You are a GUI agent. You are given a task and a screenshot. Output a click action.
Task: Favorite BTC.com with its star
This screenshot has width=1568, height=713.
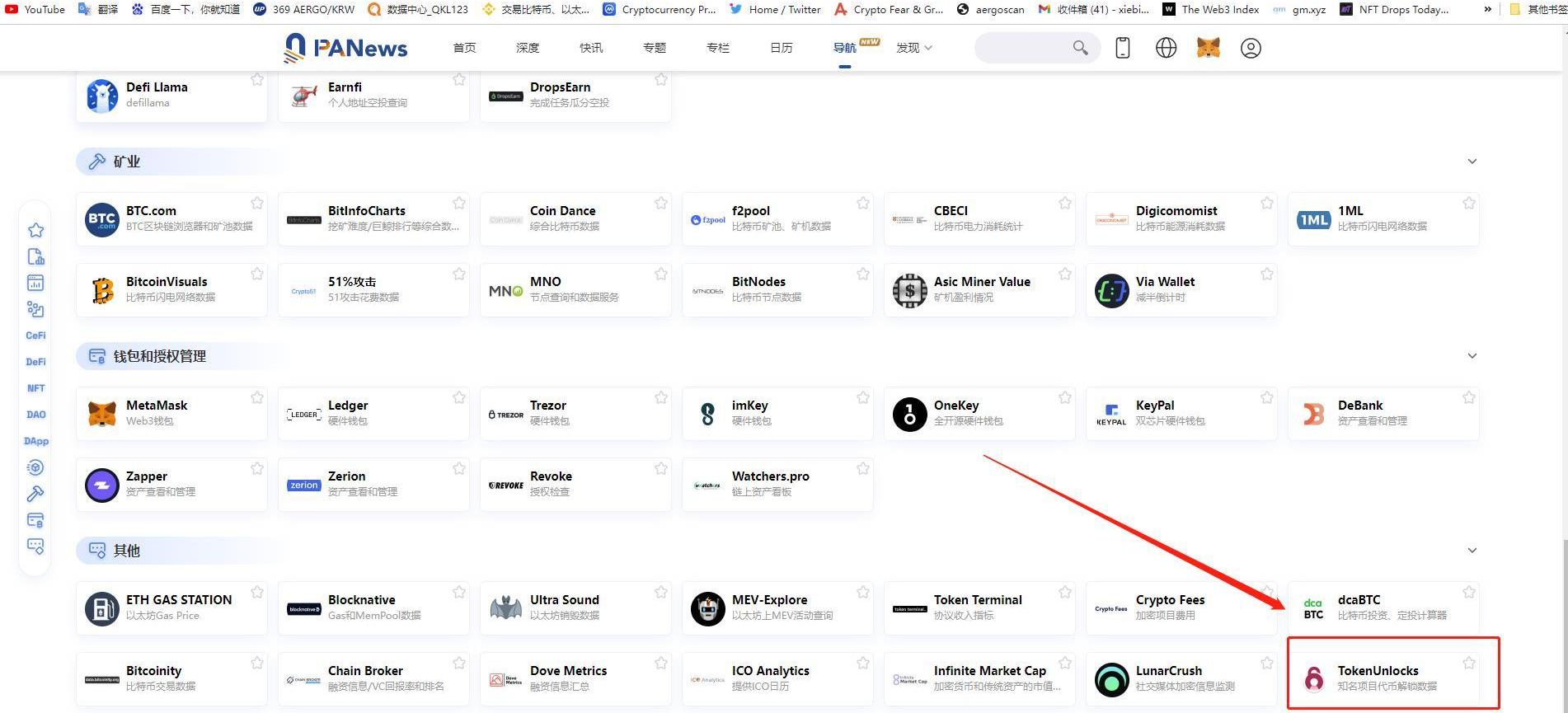coord(257,203)
